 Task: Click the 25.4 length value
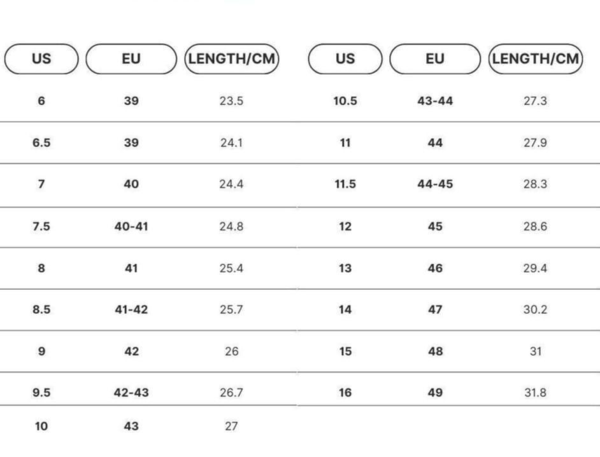coord(232,268)
